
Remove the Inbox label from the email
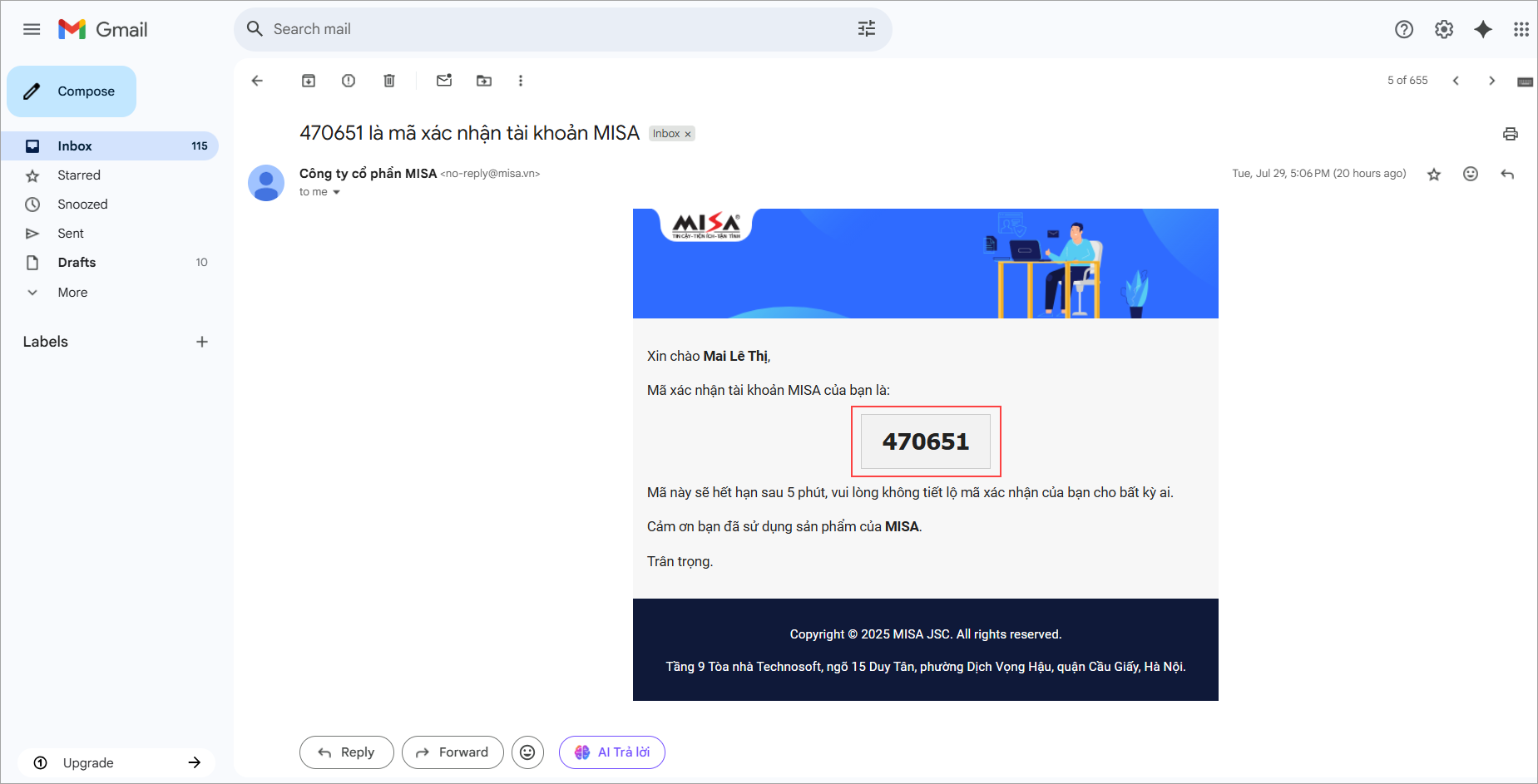click(x=688, y=134)
